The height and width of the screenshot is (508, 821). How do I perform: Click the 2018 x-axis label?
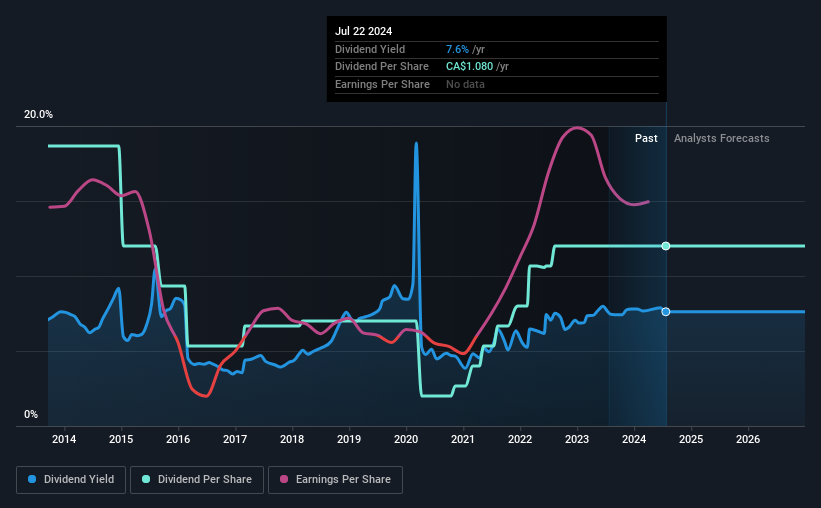coord(292,439)
